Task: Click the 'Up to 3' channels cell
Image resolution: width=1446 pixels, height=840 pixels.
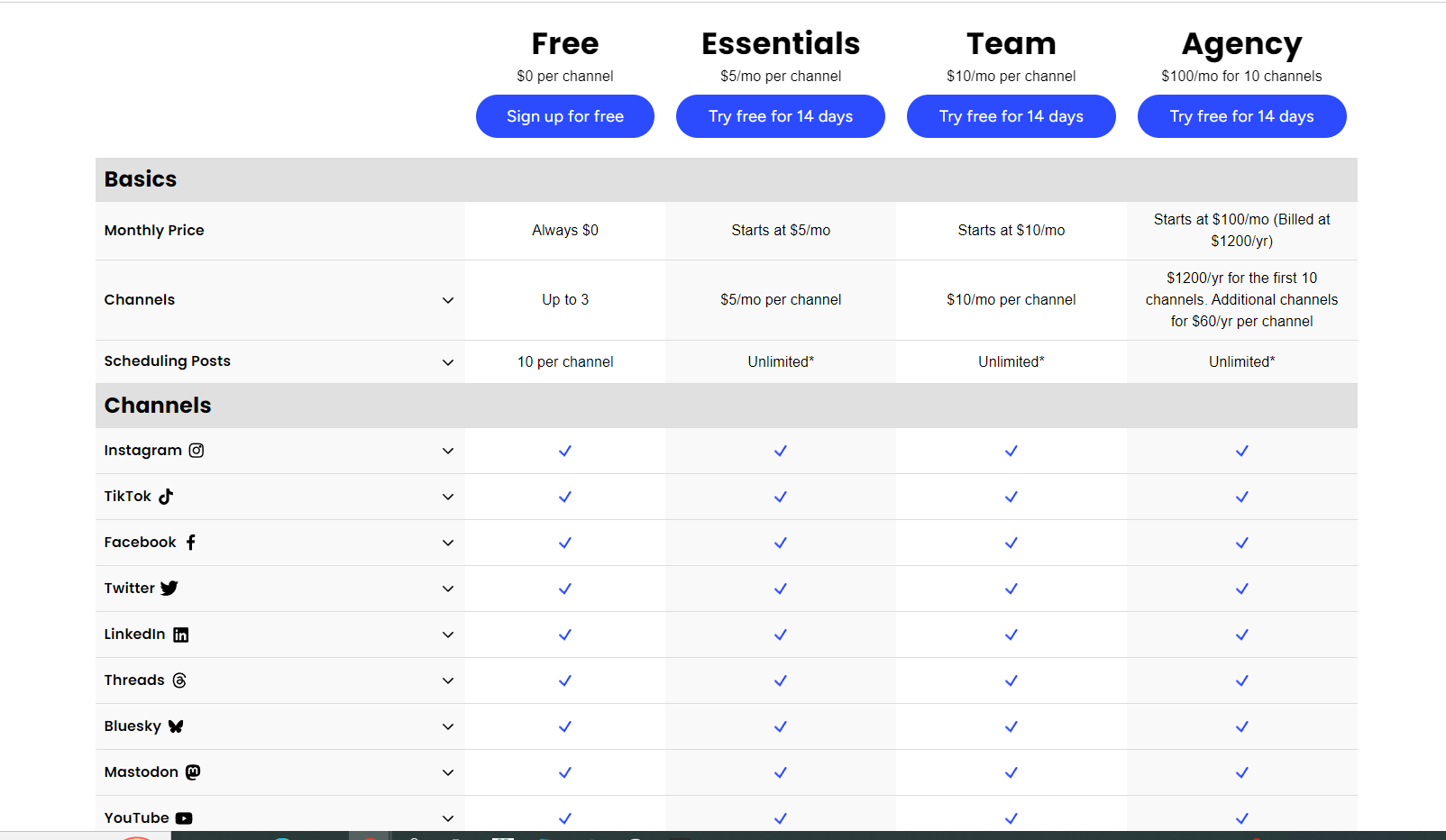Action: [x=565, y=300]
